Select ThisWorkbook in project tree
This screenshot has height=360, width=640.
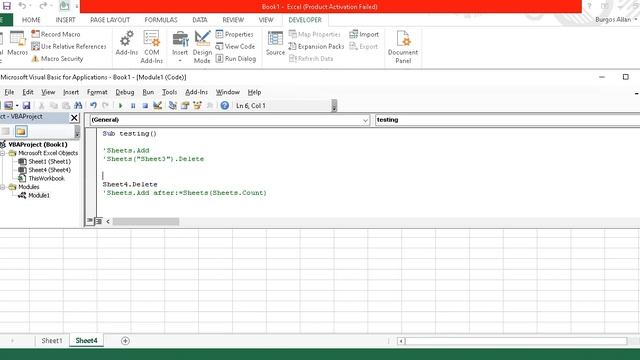click(x=41, y=178)
